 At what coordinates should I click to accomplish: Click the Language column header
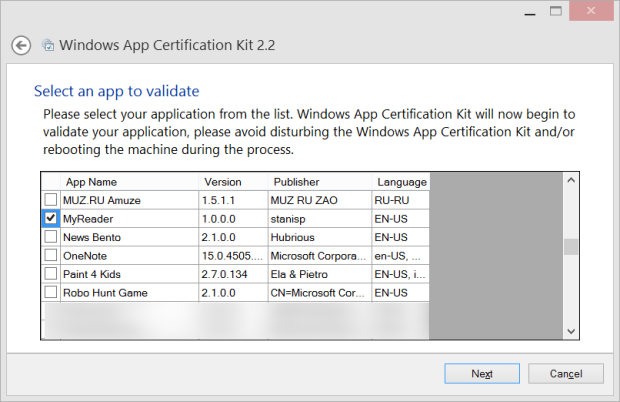coord(401,182)
